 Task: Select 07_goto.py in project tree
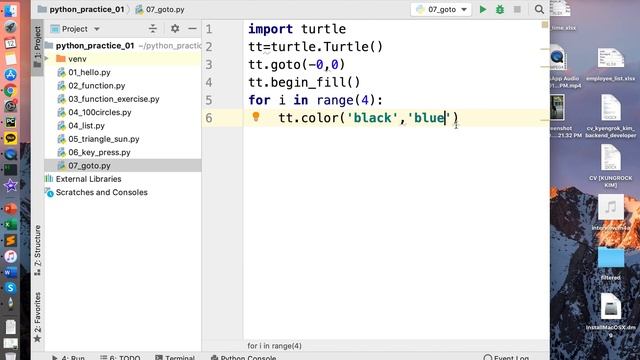[x=89, y=166]
